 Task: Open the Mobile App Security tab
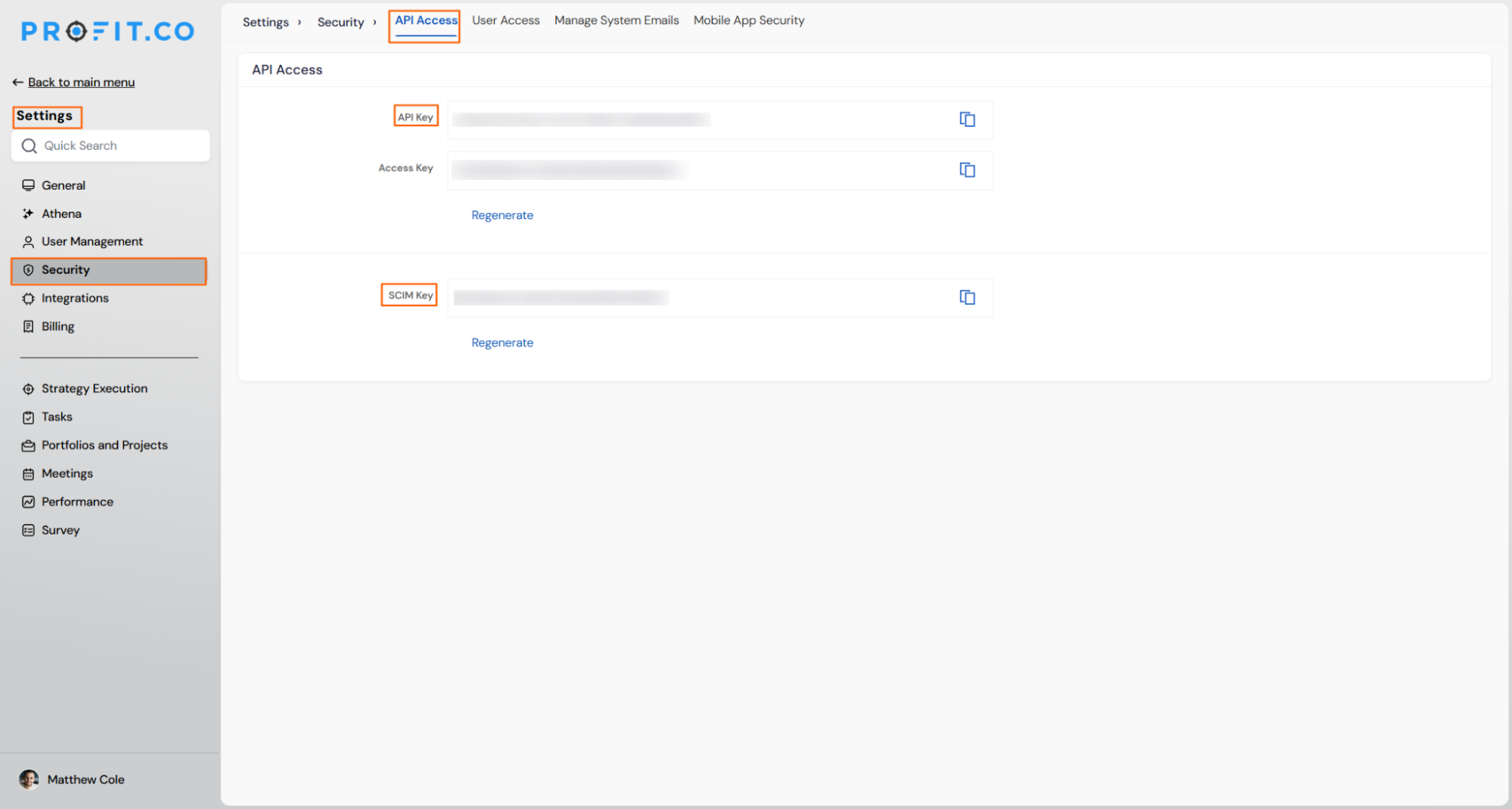coord(749,20)
